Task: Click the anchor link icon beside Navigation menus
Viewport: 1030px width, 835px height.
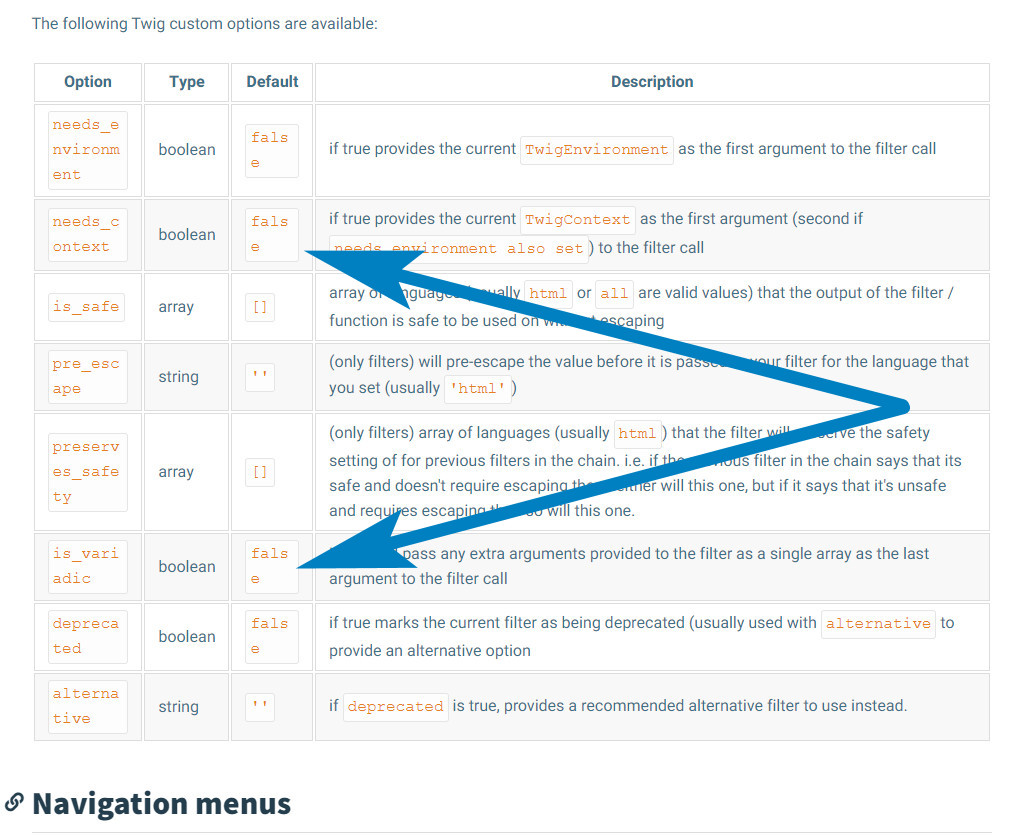Action: point(14,802)
